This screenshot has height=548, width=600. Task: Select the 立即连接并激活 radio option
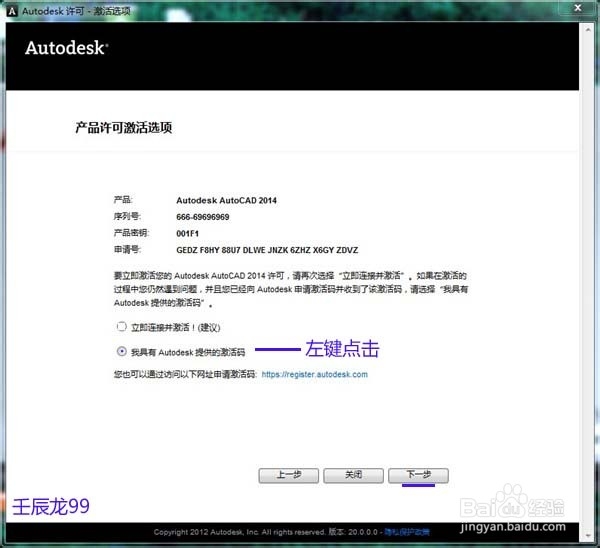pyautogui.click(x=122, y=327)
